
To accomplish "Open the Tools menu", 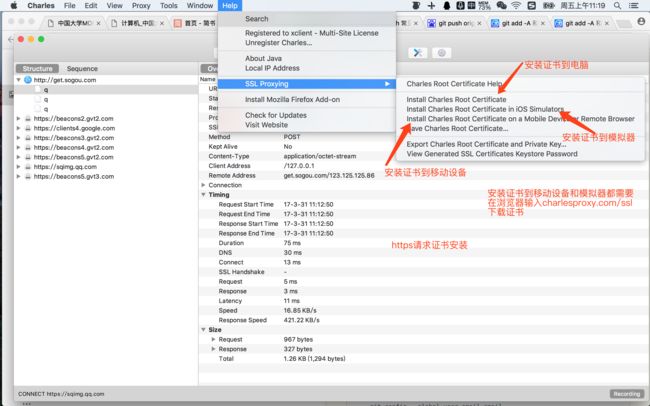I will 169,5.
